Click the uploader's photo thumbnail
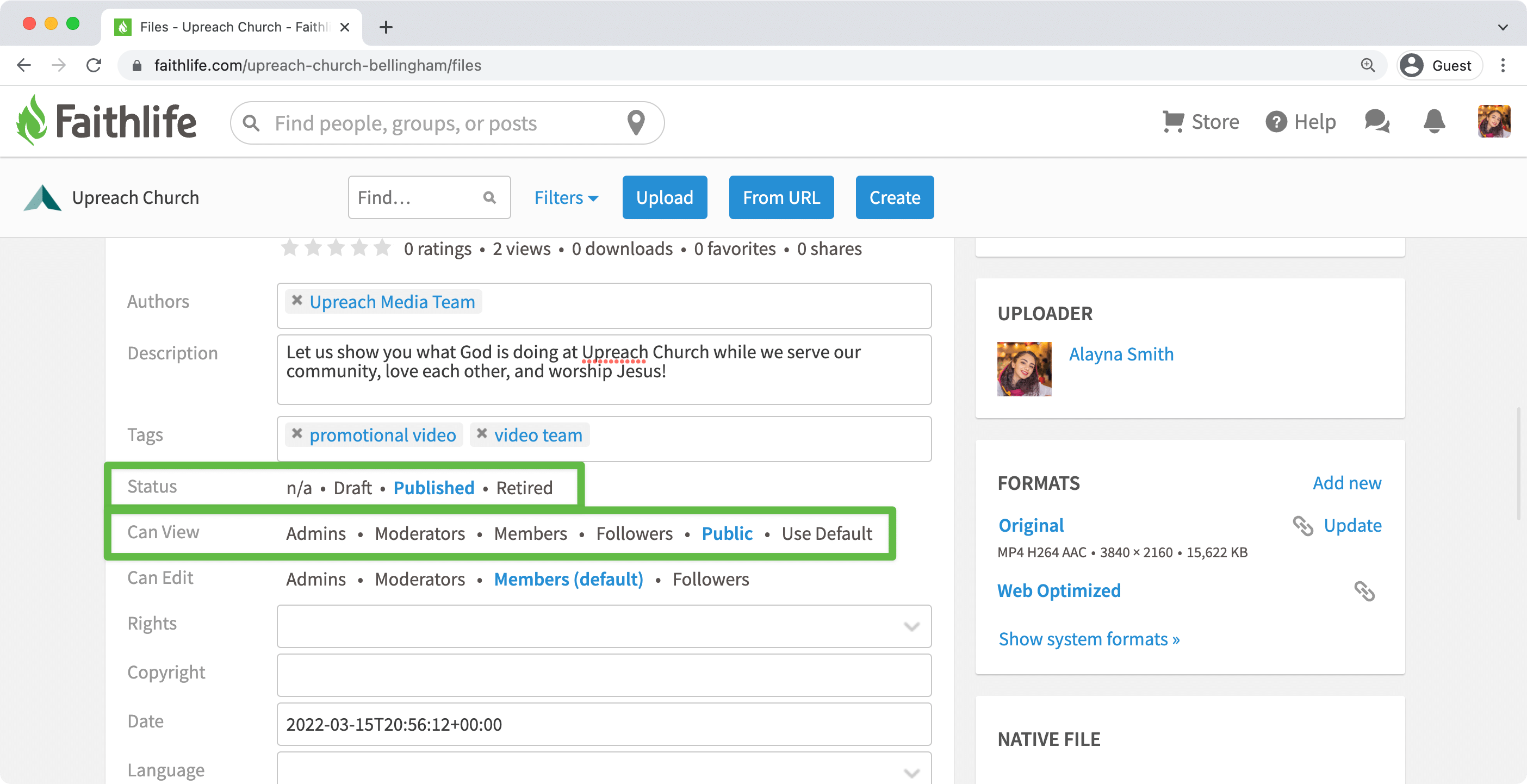The width and height of the screenshot is (1527, 784). [x=1025, y=369]
